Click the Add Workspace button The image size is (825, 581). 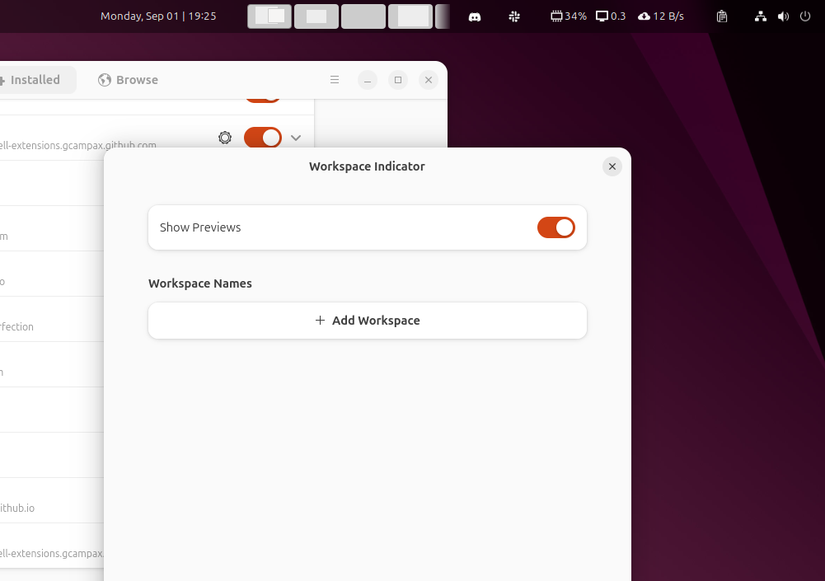tap(367, 320)
